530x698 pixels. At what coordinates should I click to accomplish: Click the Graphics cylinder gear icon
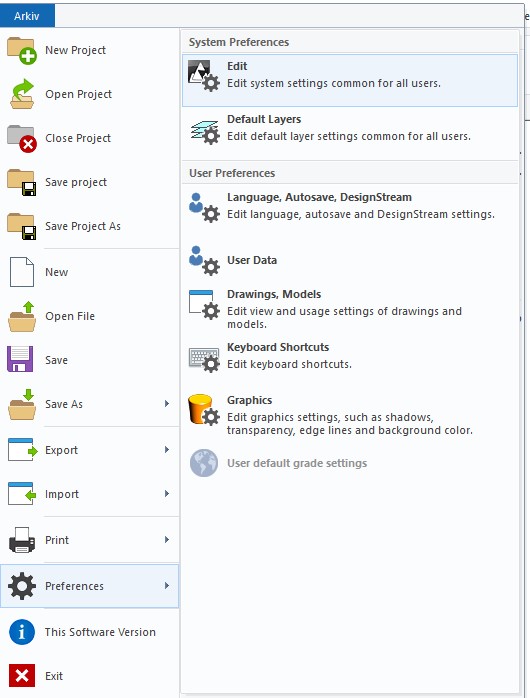click(x=204, y=410)
